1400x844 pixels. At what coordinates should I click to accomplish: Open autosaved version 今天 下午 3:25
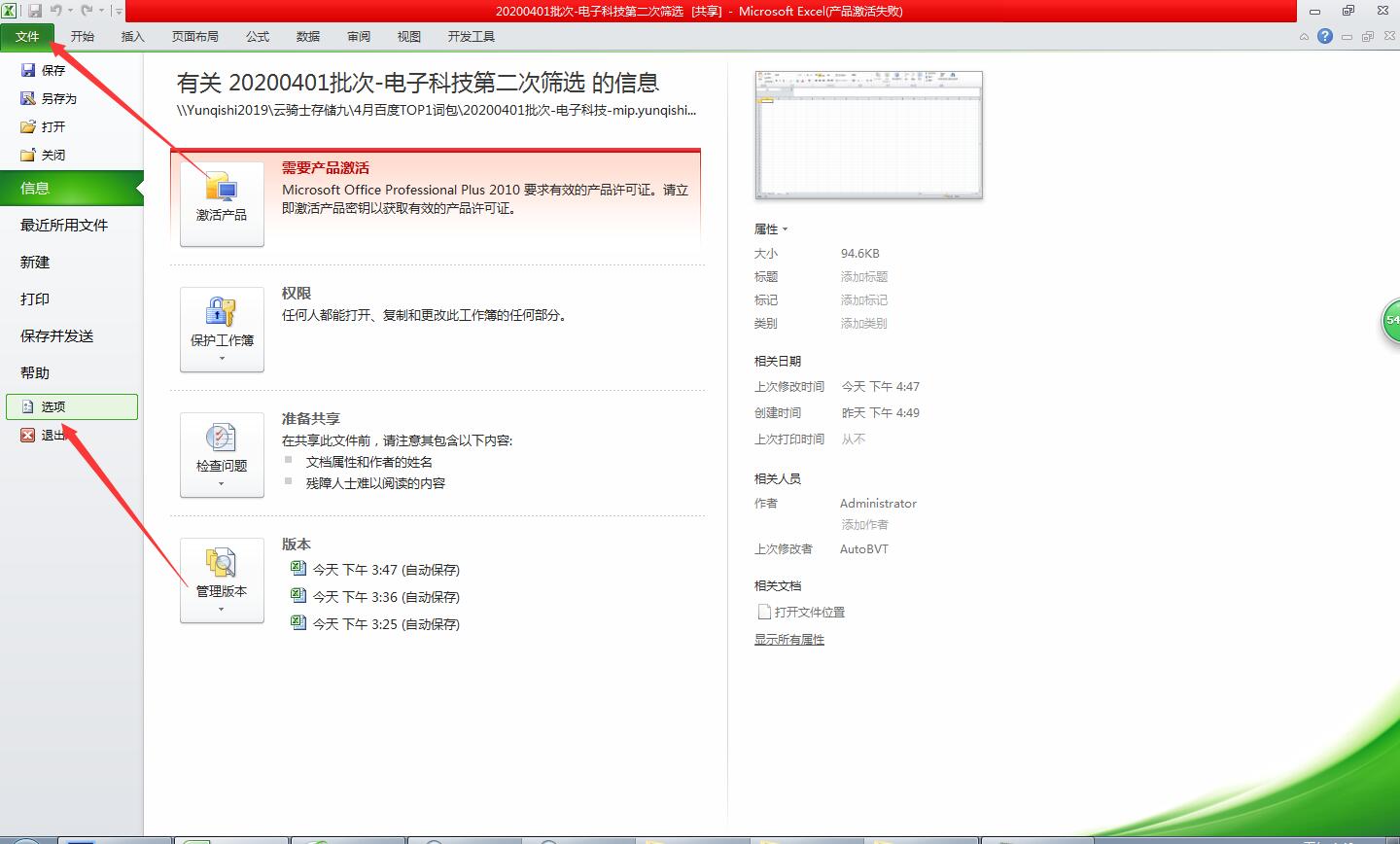point(375,624)
